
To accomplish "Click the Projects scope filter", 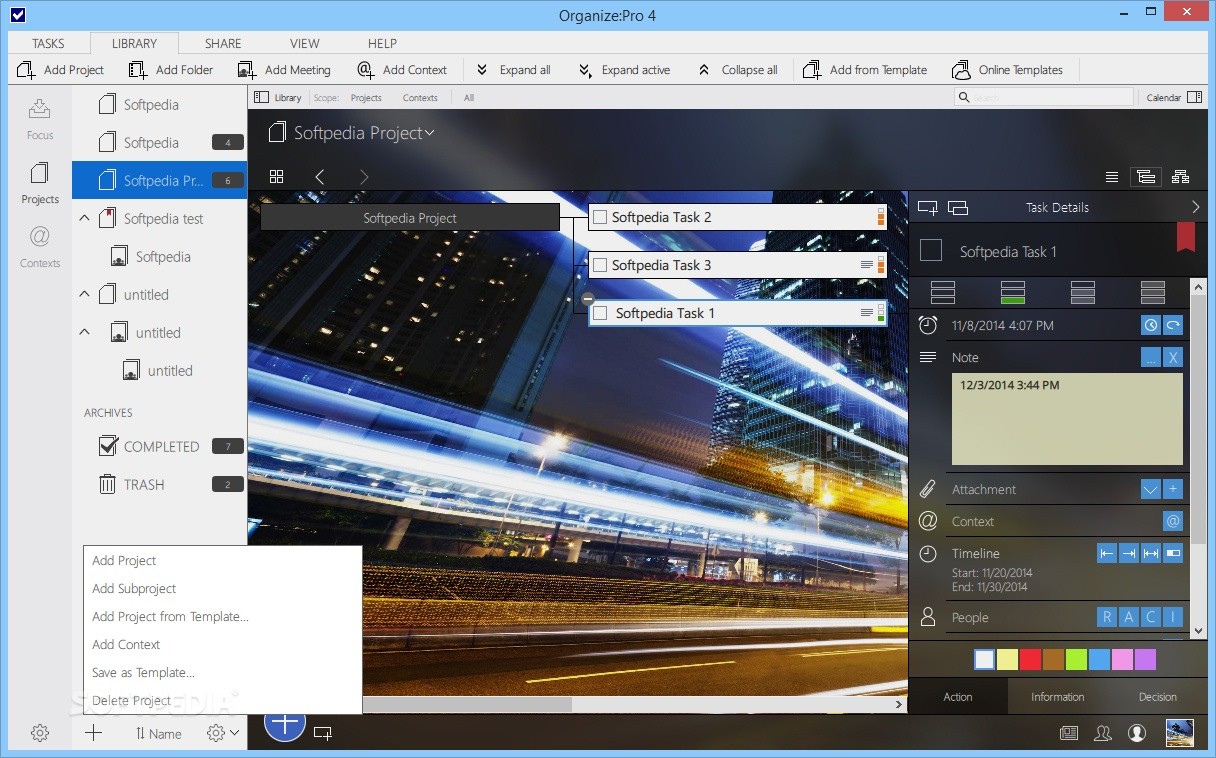I will pos(366,98).
